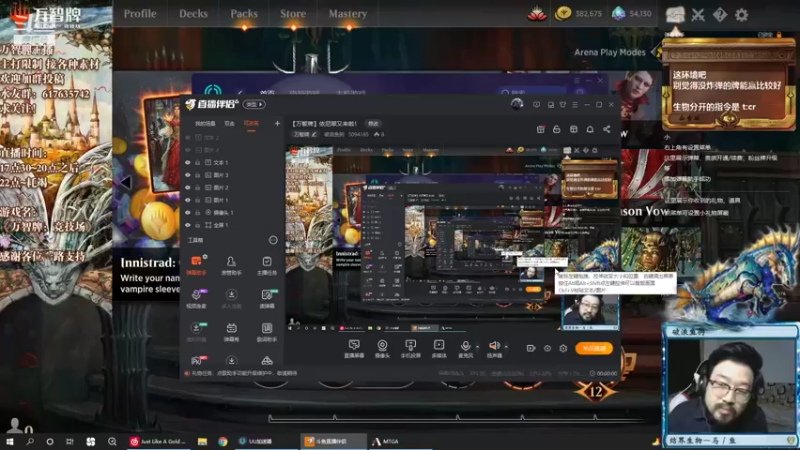Screen dimensions: 800x450
Task: Open the Mastery tab in MTGA
Action: point(347,14)
